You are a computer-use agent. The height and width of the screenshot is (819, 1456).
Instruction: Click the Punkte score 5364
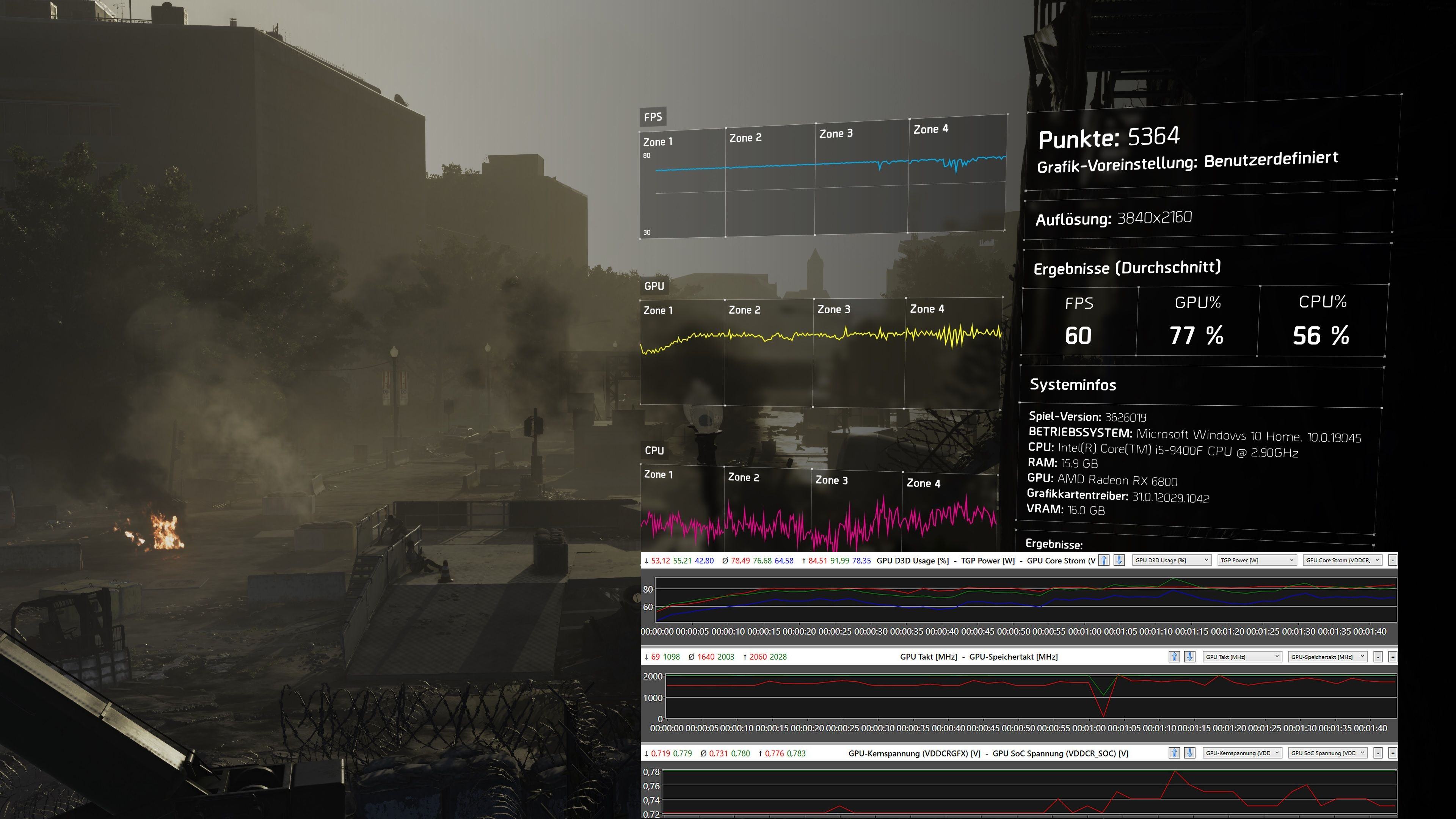[1153, 136]
